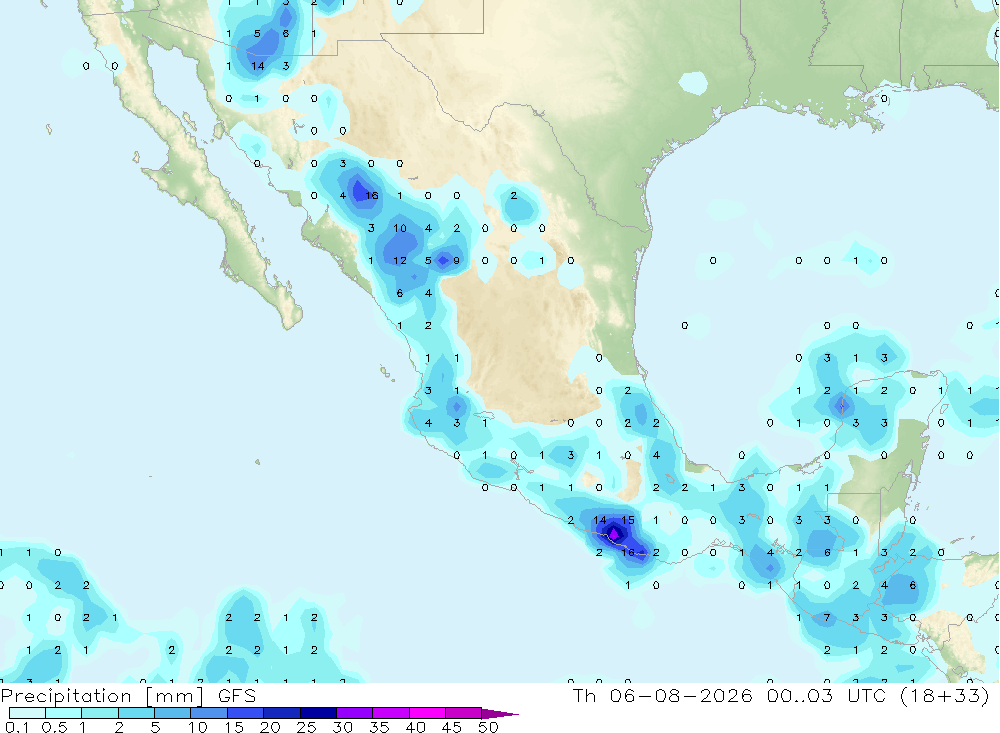Click the "GFS" model label
This screenshot has height=733, width=1000.
click(x=237, y=696)
